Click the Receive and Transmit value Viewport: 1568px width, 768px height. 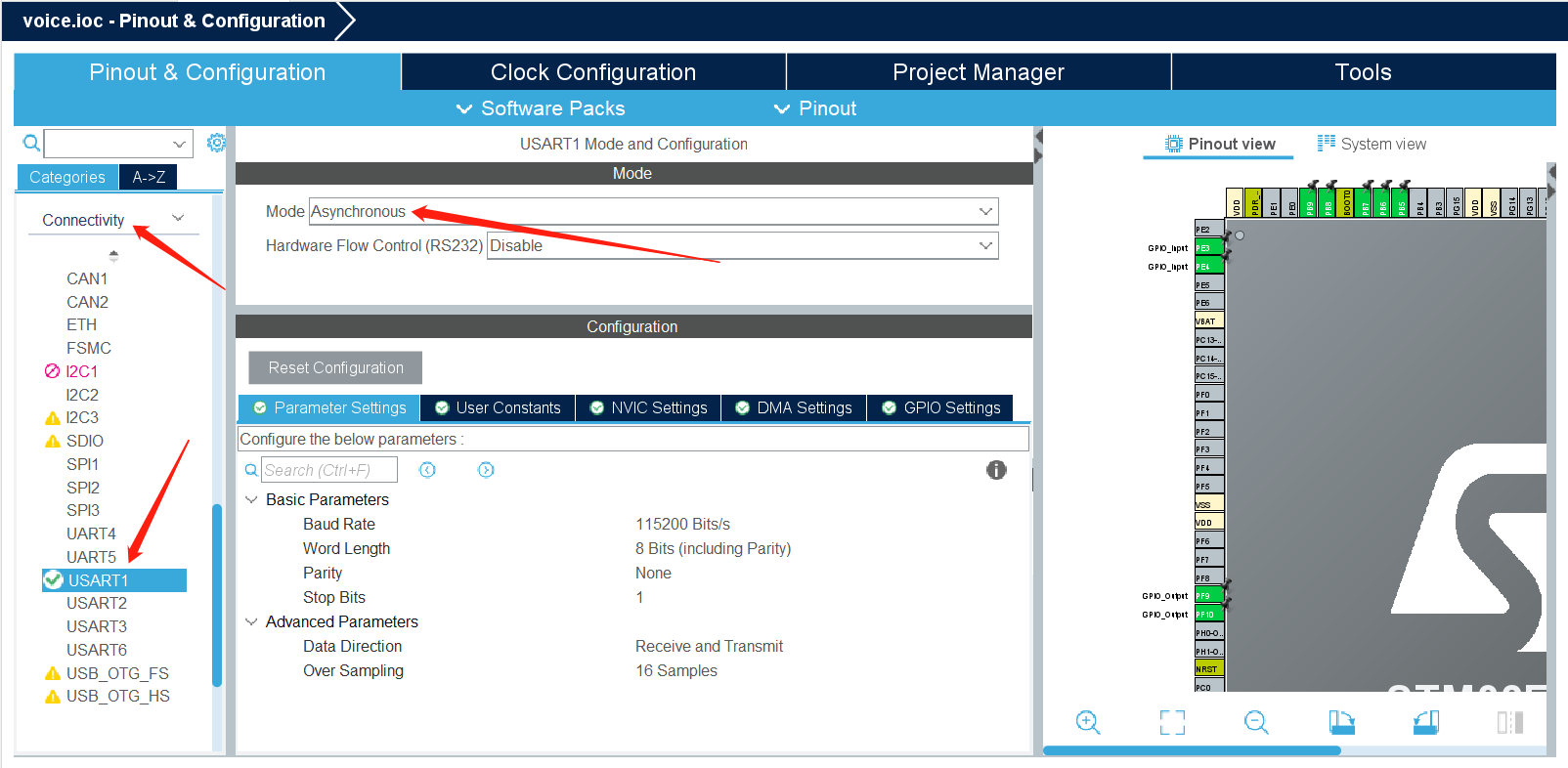[x=709, y=646]
